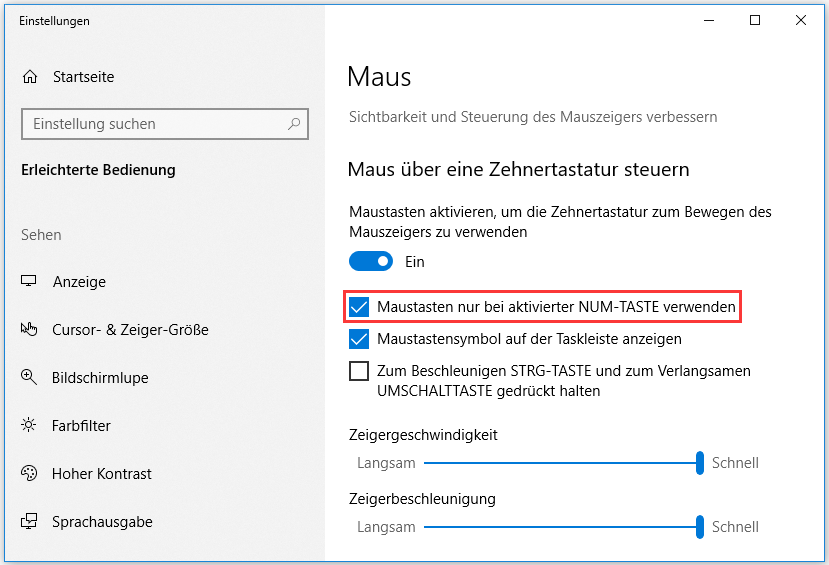The width and height of the screenshot is (829, 565).
Task: Click the Zeigergeschwindigkeit label
Action: point(423,435)
